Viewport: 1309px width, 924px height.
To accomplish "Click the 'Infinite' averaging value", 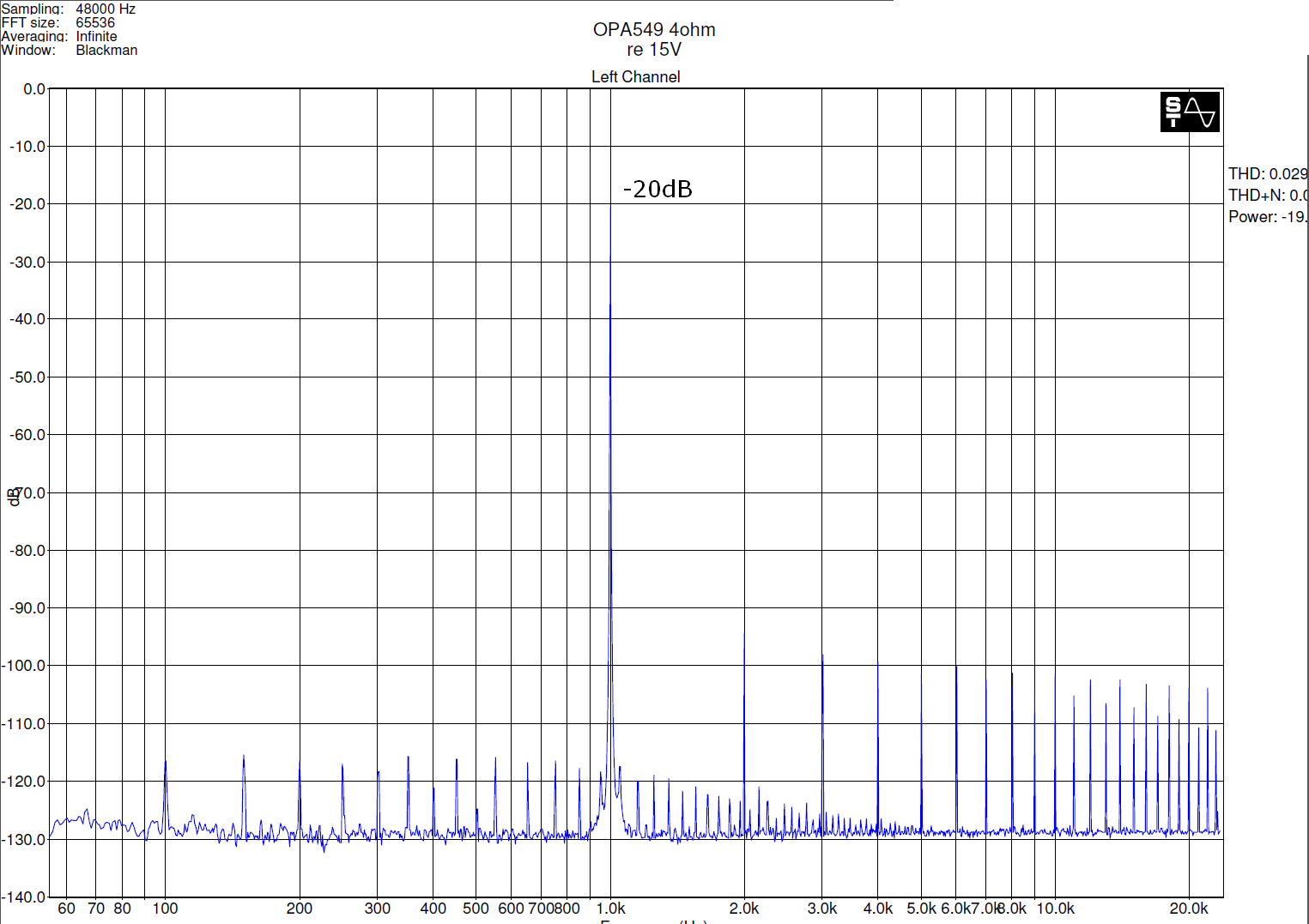I will click(96, 36).
